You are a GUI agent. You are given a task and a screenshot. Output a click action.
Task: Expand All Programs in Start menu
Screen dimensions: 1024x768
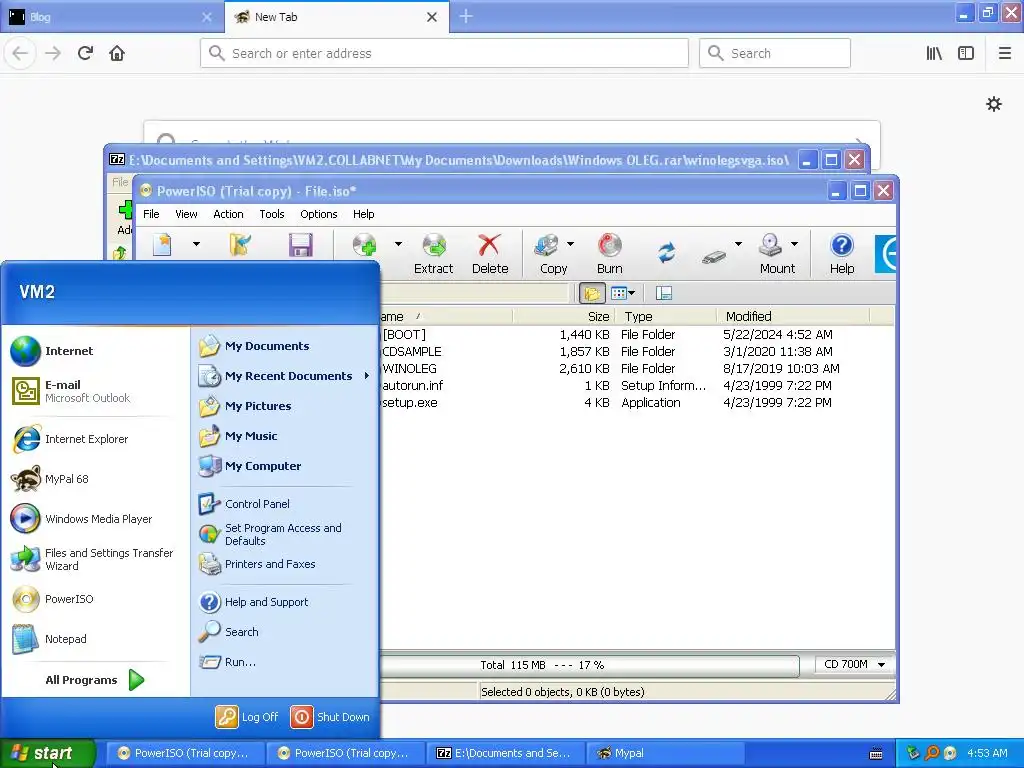click(x=95, y=680)
